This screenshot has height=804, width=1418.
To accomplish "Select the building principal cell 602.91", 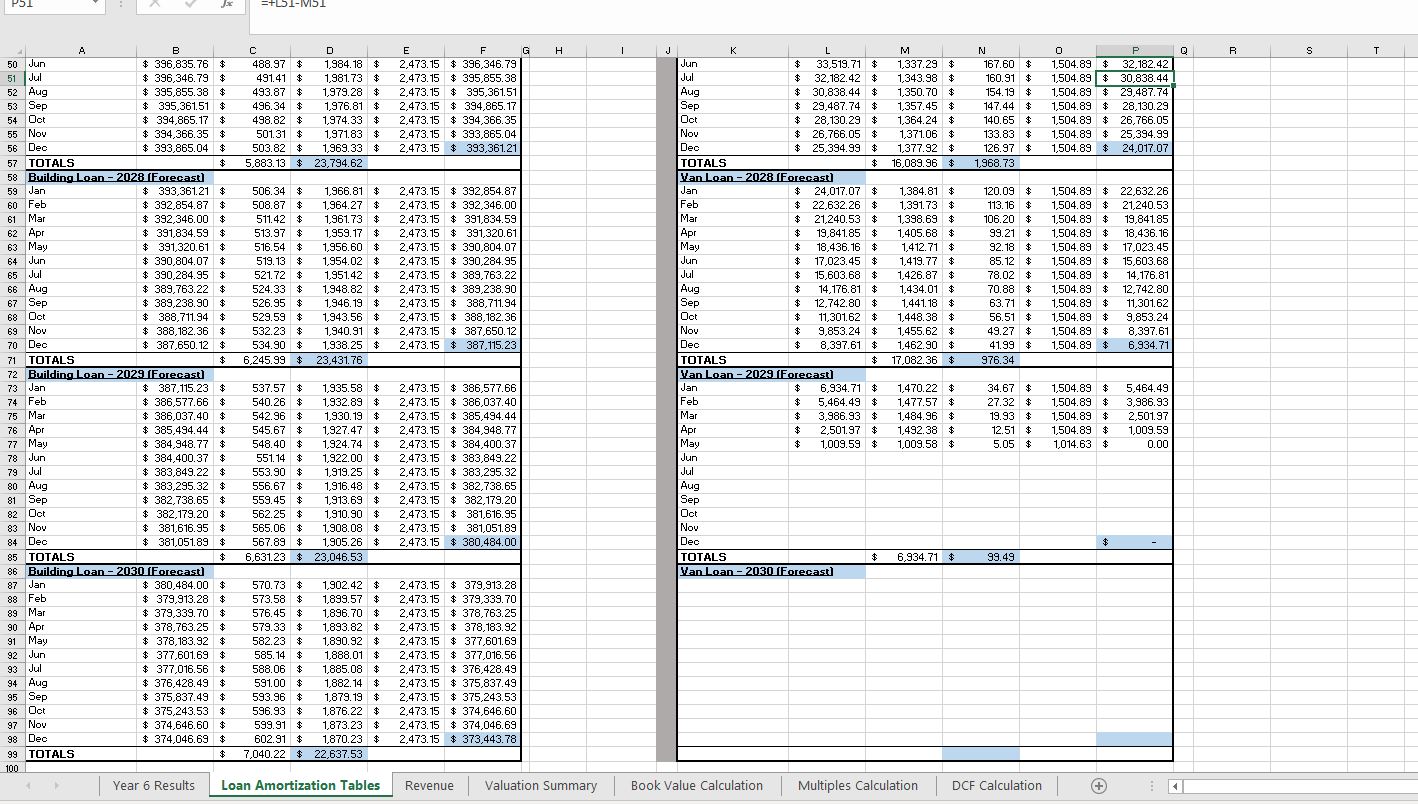I will 253,740.
